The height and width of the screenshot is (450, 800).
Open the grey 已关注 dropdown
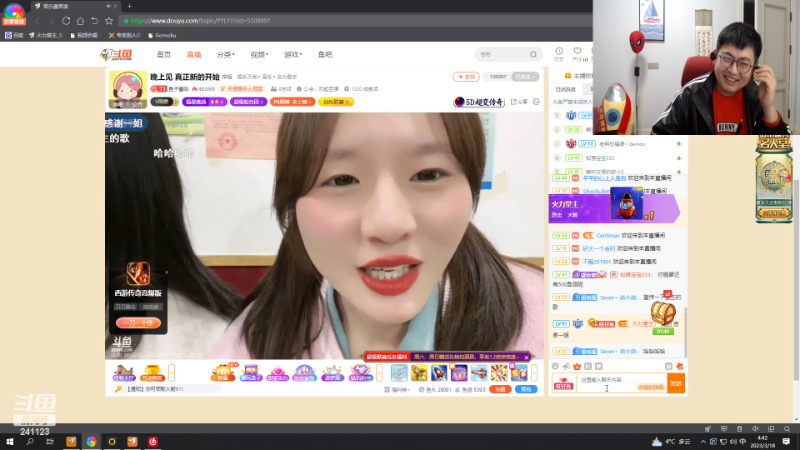point(525,77)
